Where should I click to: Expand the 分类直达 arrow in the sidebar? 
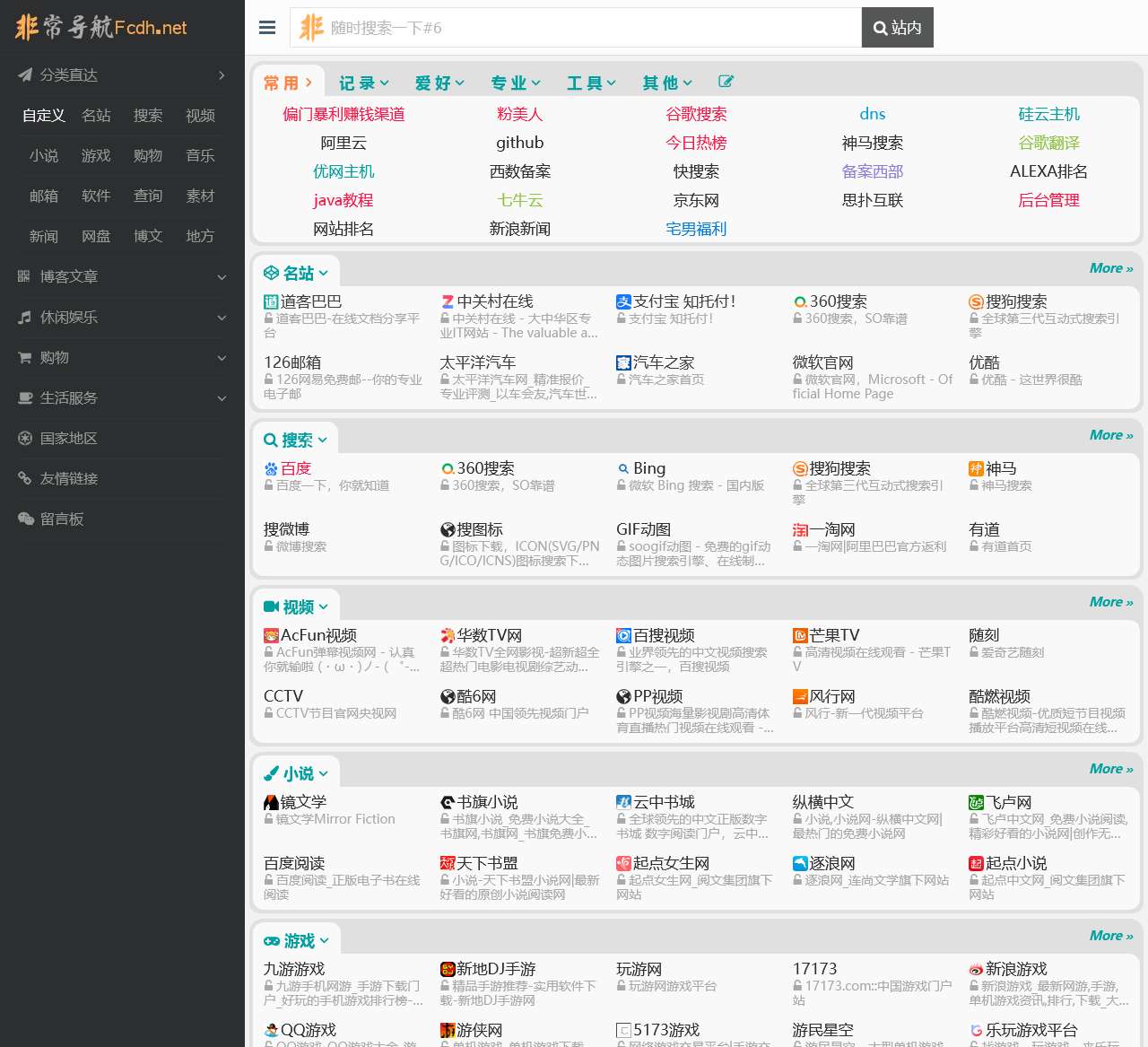tap(222, 75)
